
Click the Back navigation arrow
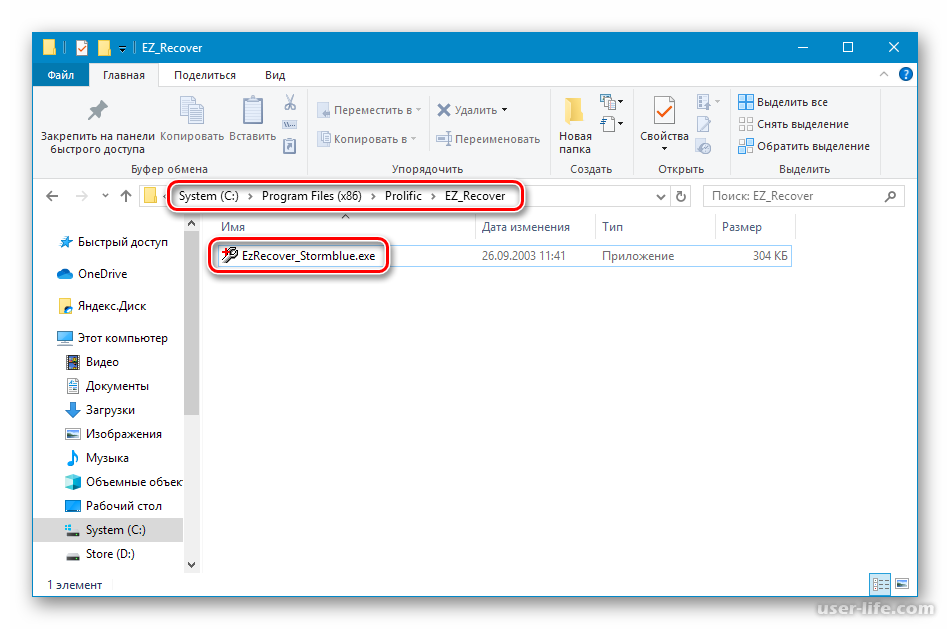53,196
